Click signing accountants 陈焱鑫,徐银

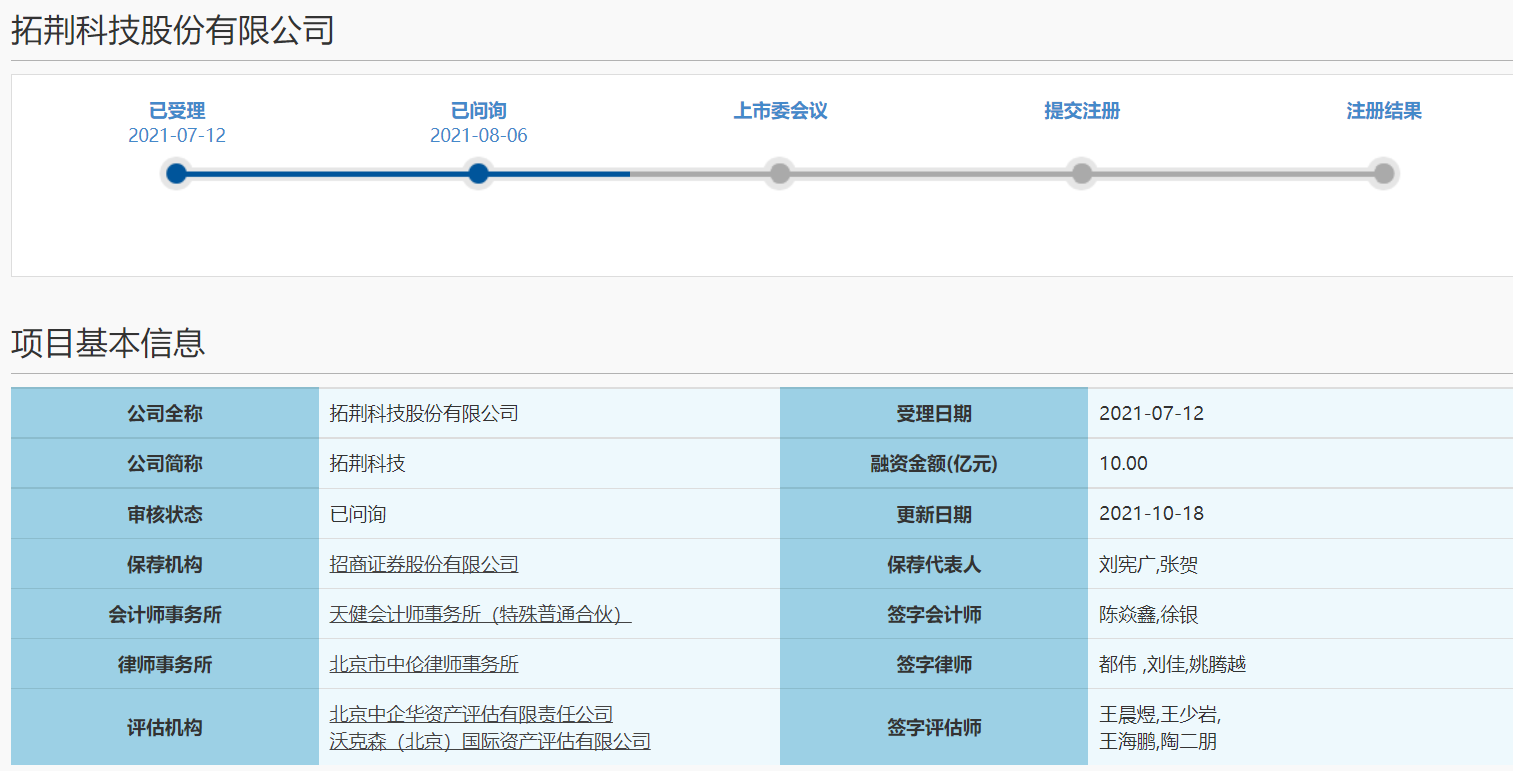click(x=1148, y=614)
